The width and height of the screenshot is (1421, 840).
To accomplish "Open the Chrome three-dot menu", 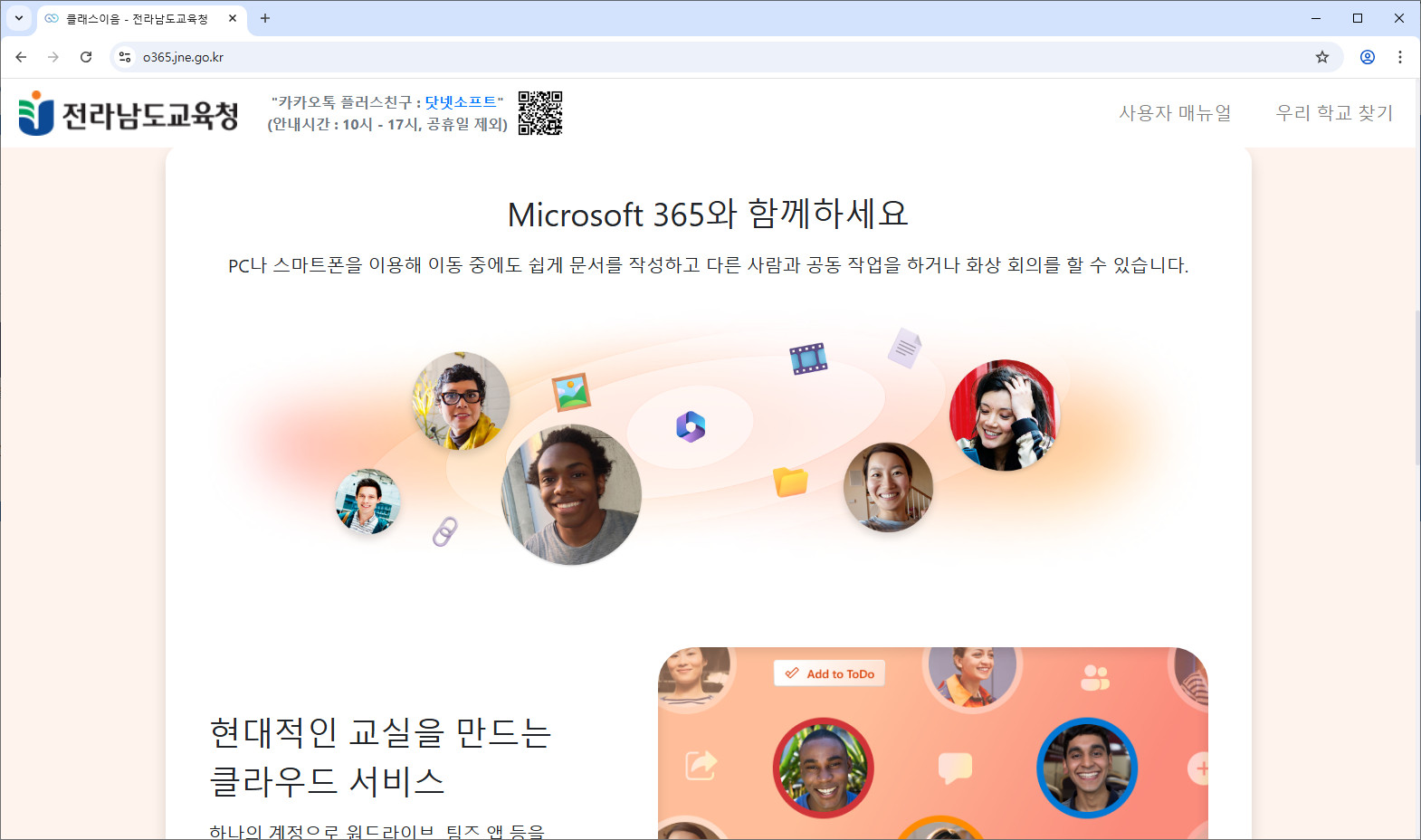I will click(1400, 57).
